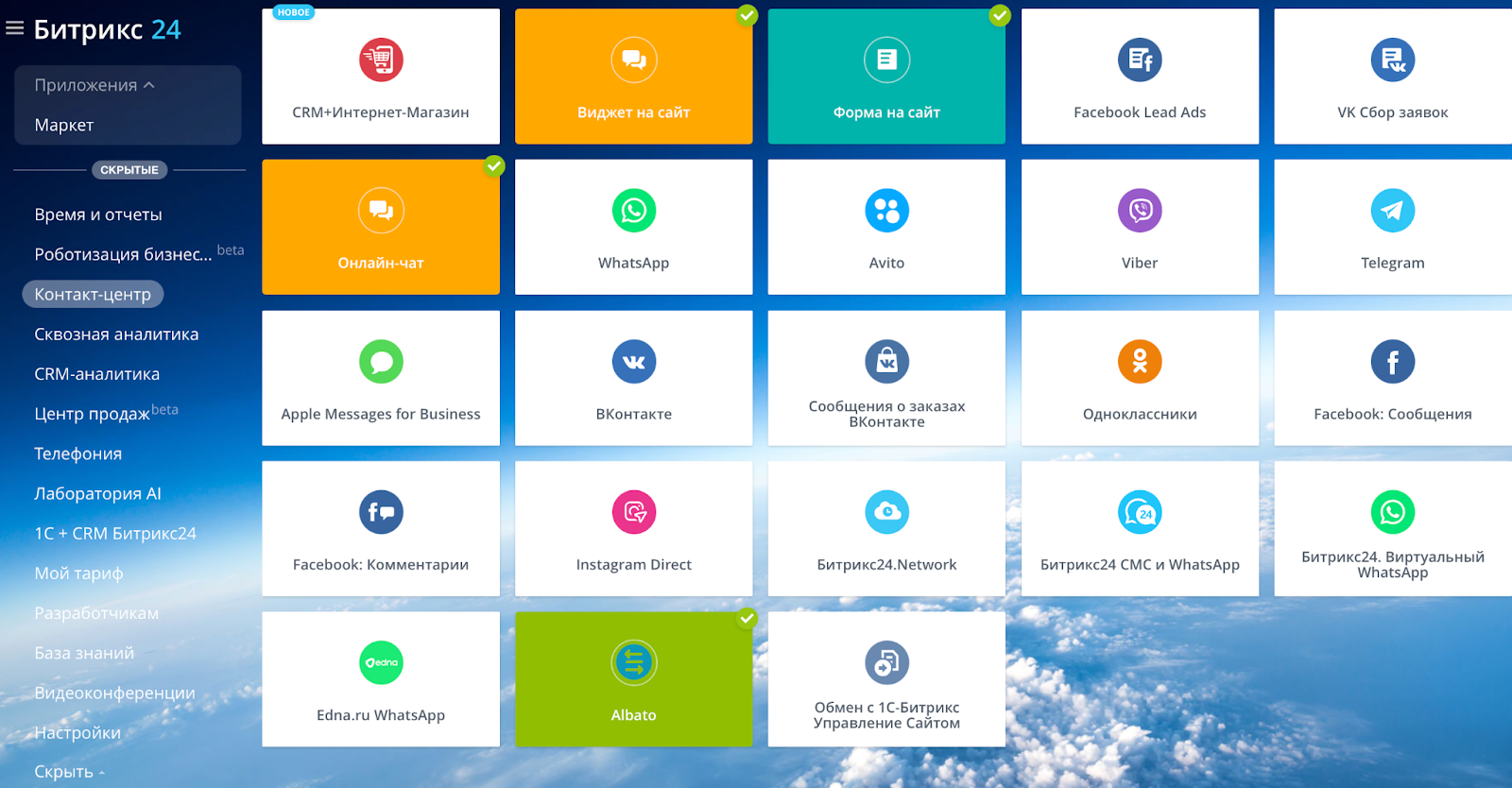Click the Одноклассники label text
Screen dimensions: 1512x788
(x=1140, y=414)
